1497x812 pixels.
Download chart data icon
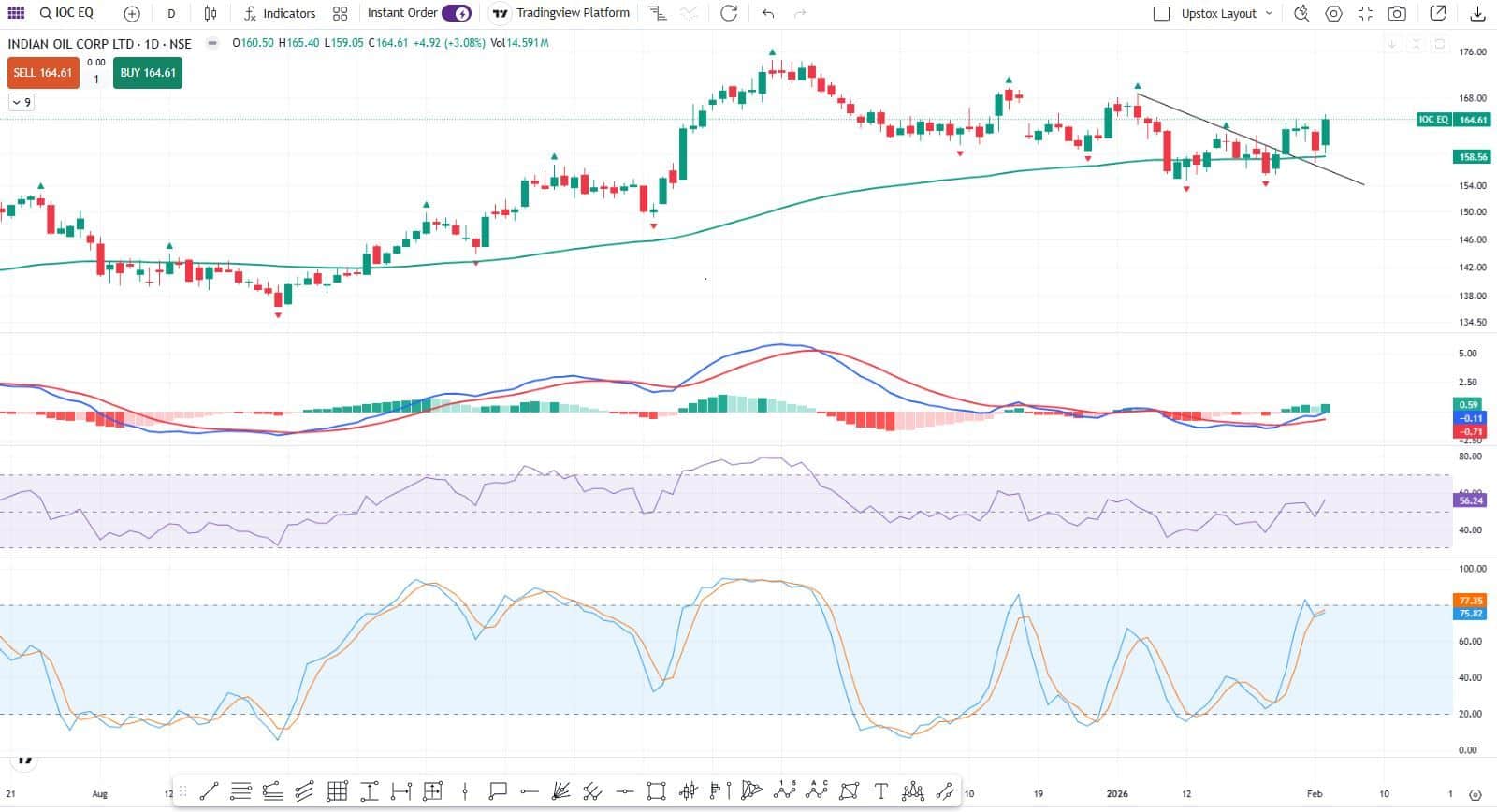coord(1478,13)
